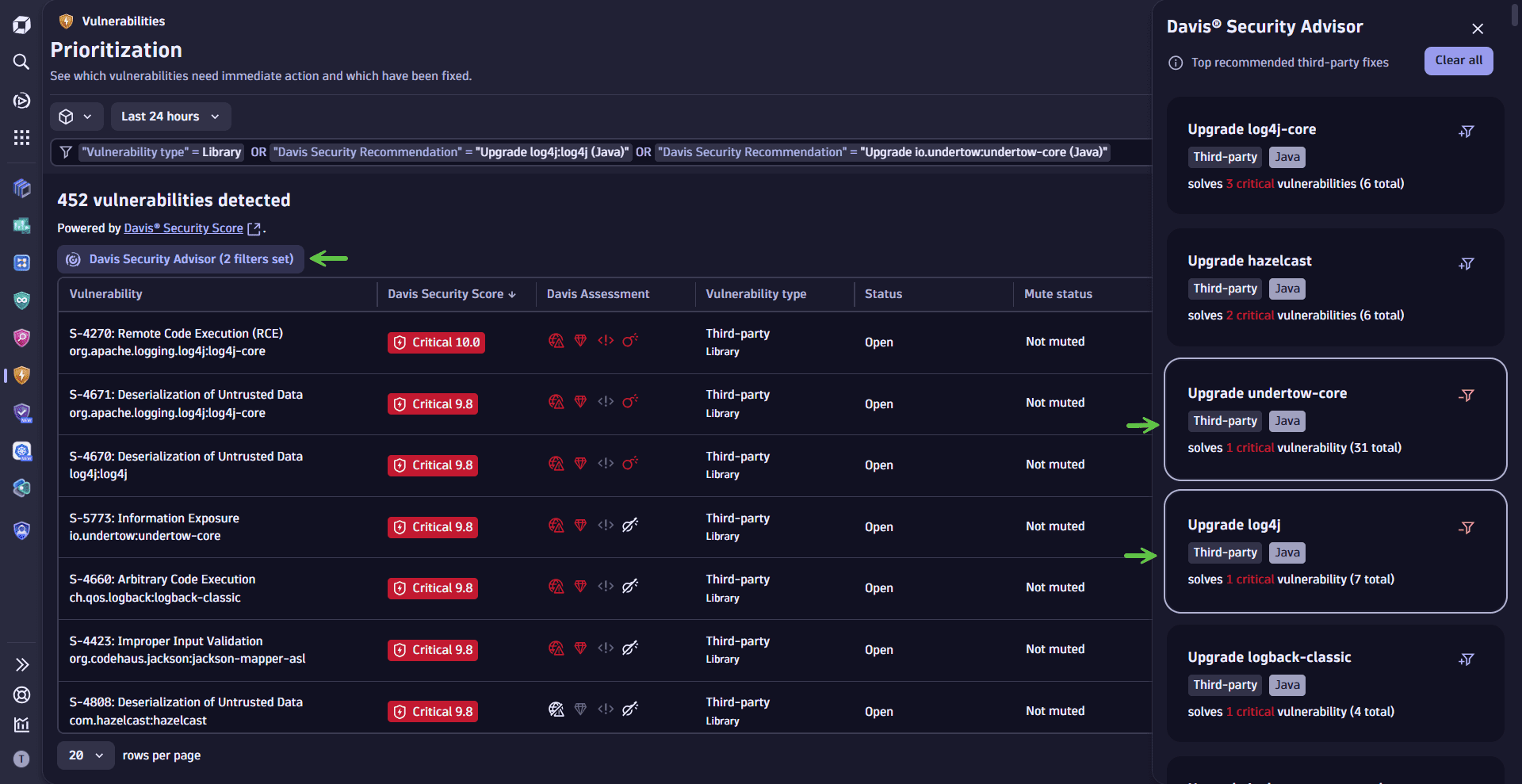Viewport: 1522px width, 784px height.
Task: Click the Mute status column header
Action: pyautogui.click(x=1058, y=294)
